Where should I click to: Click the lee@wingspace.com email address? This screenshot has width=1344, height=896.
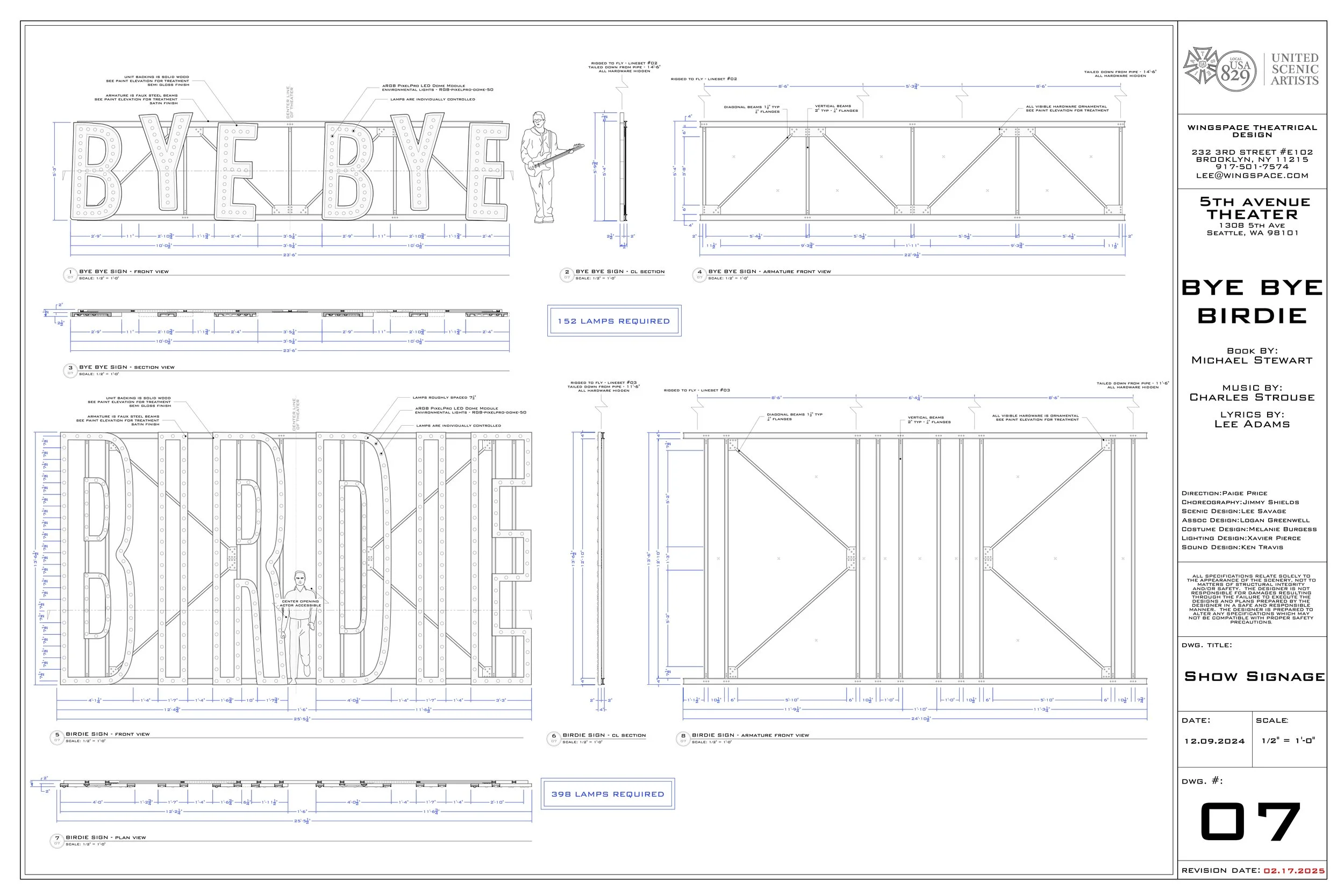pos(1252,175)
